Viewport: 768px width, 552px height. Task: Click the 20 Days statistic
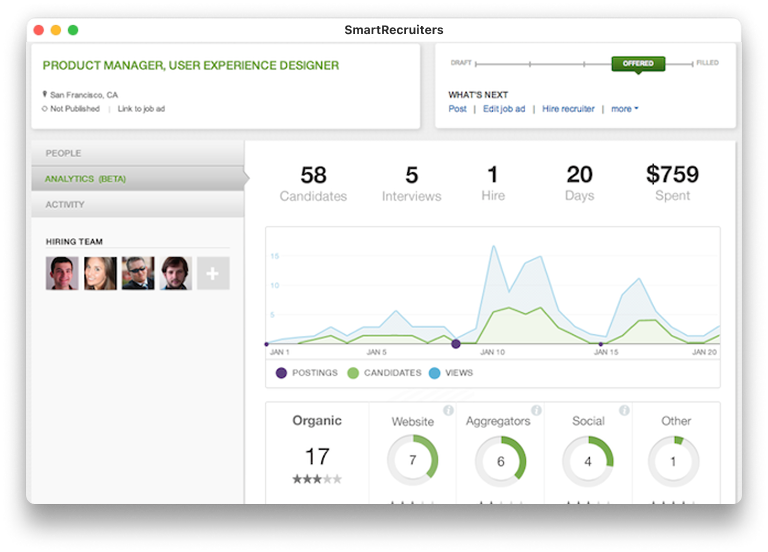[x=579, y=183]
